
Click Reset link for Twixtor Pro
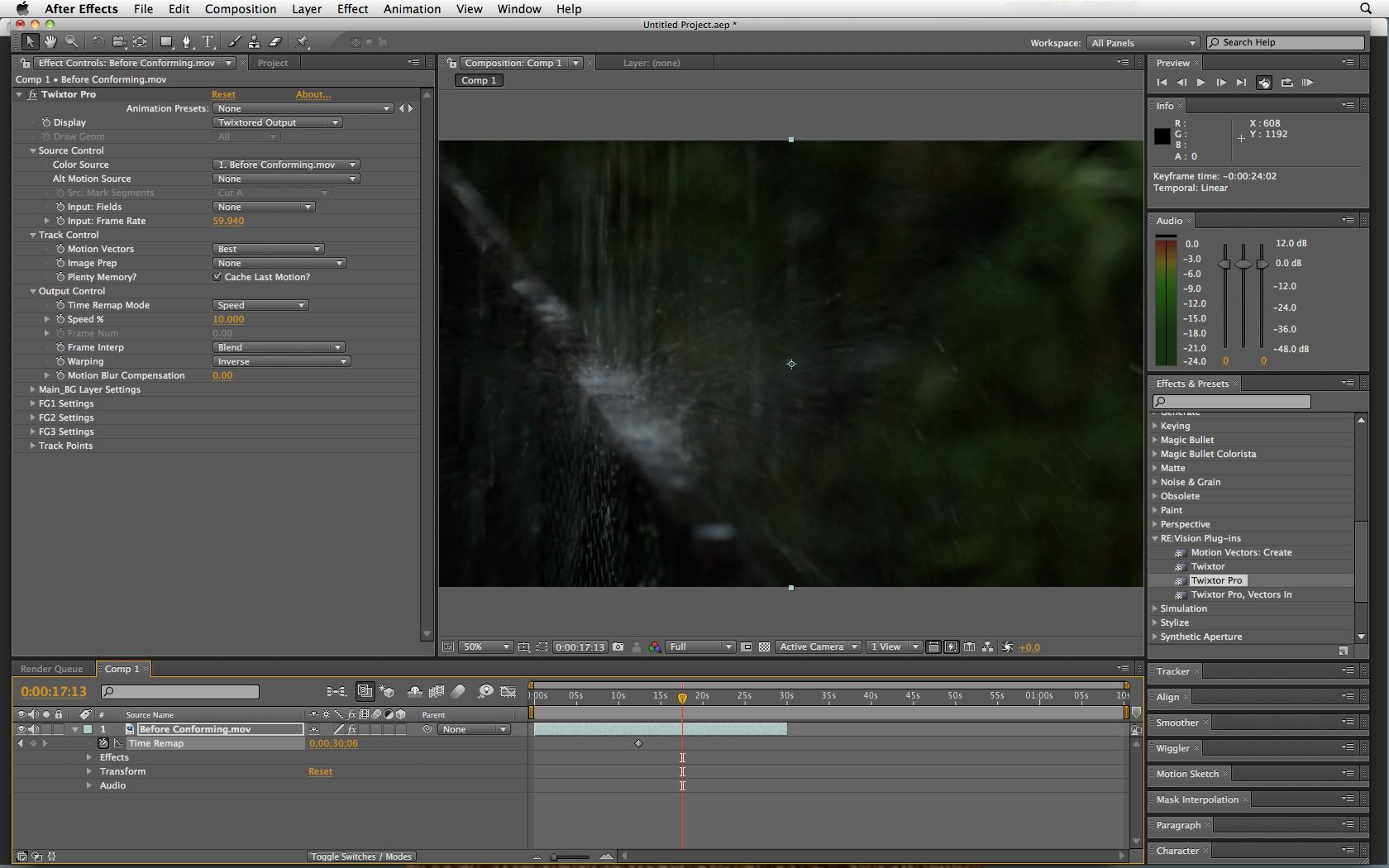click(x=224, y=94)
